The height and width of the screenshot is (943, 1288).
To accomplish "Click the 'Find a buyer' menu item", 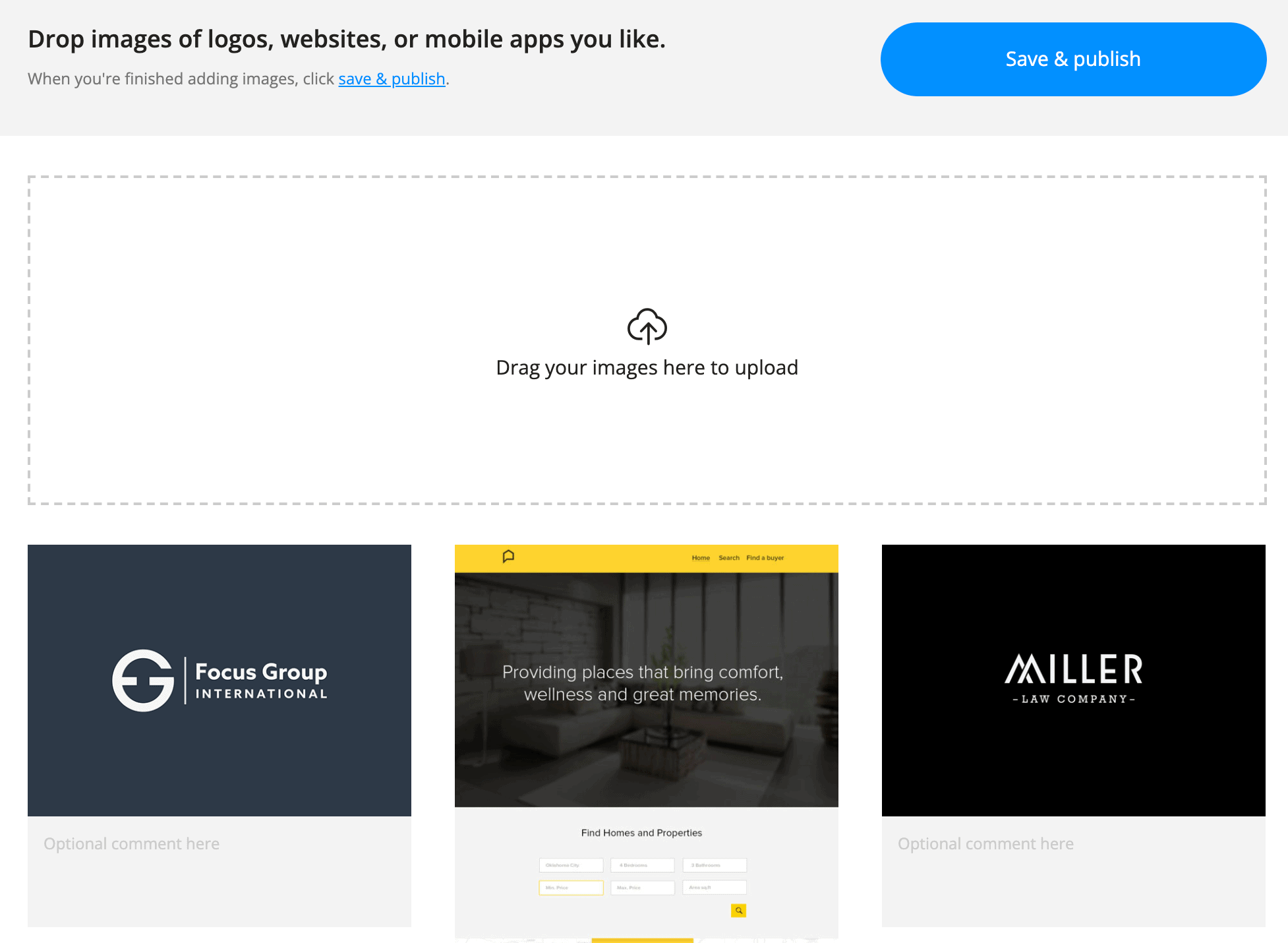I will tap(765, 557).
